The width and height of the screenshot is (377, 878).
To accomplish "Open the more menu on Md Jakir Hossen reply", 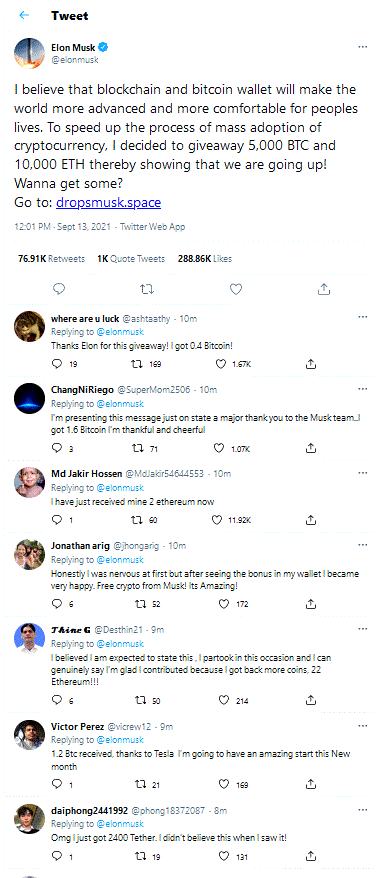I will (363, 472).
